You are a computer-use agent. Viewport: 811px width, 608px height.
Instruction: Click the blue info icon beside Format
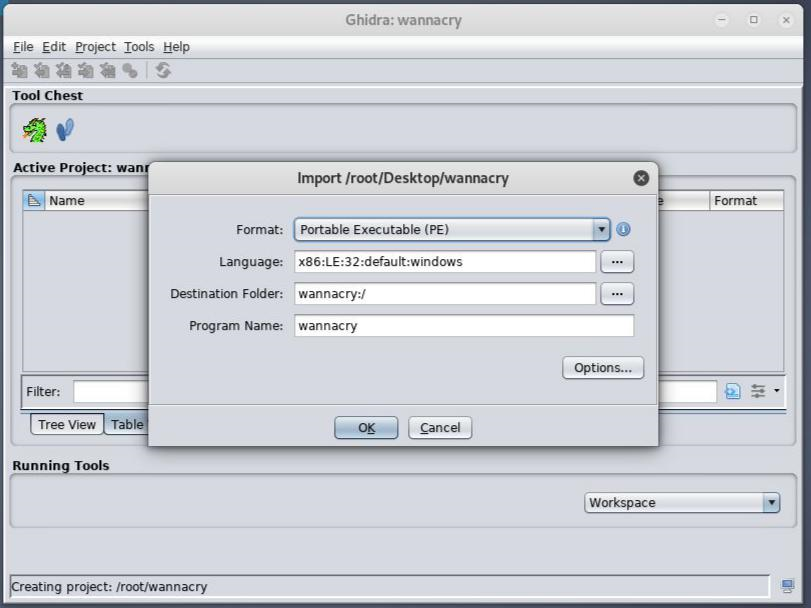(x=623, y=229)
